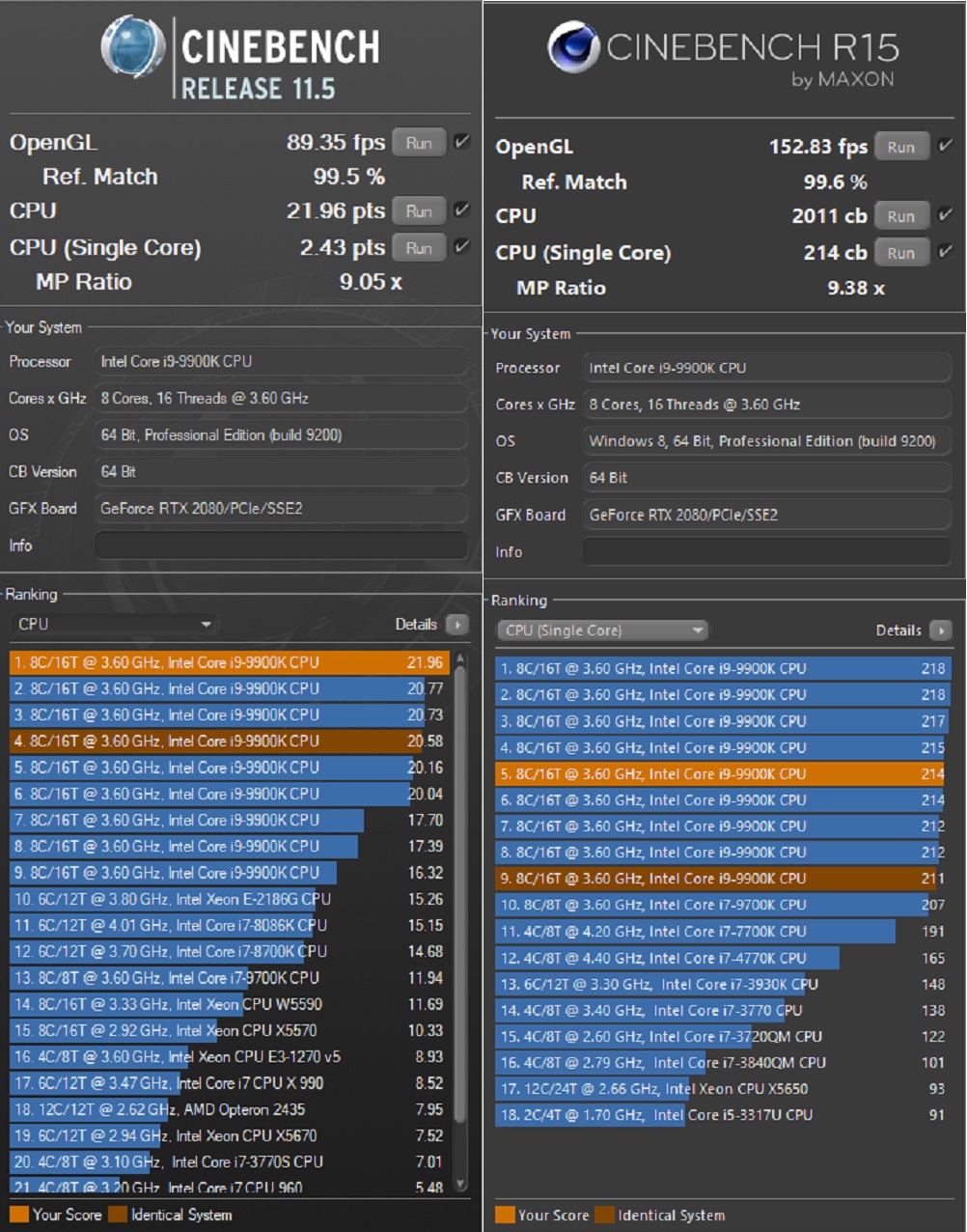Click the Info field in Cinebench R15
The image size is (967, 1232).
point(766,551)
